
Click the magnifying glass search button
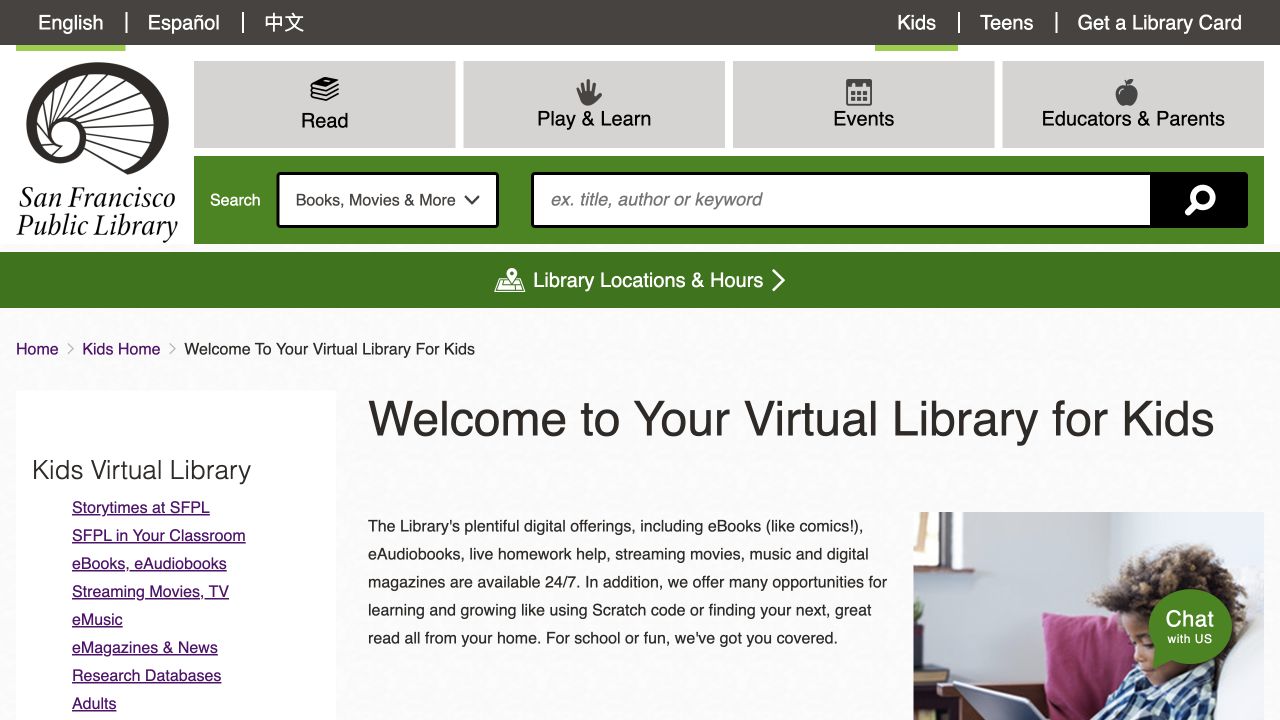tap(1199, 200)
